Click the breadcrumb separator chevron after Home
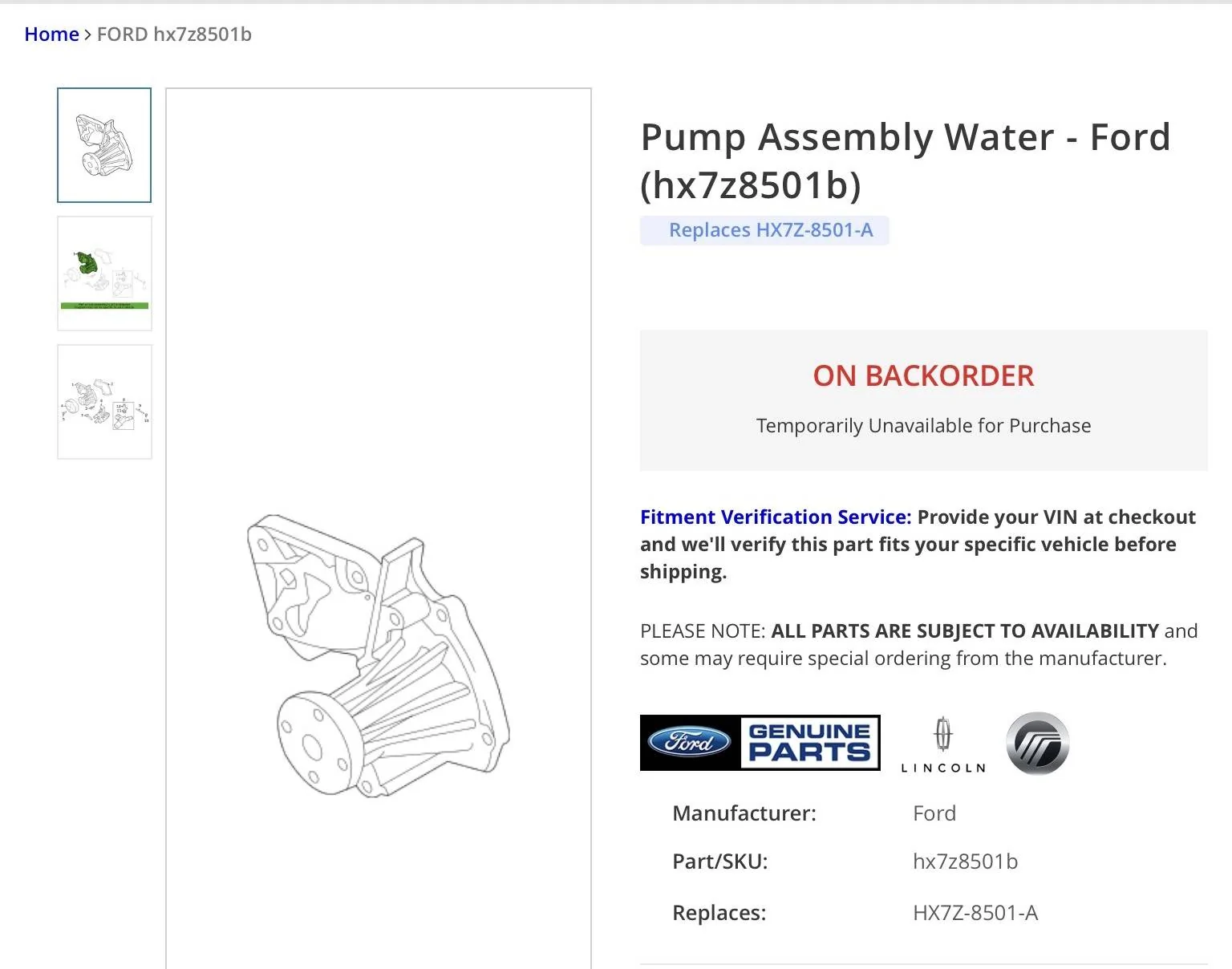 coord(87,34)
